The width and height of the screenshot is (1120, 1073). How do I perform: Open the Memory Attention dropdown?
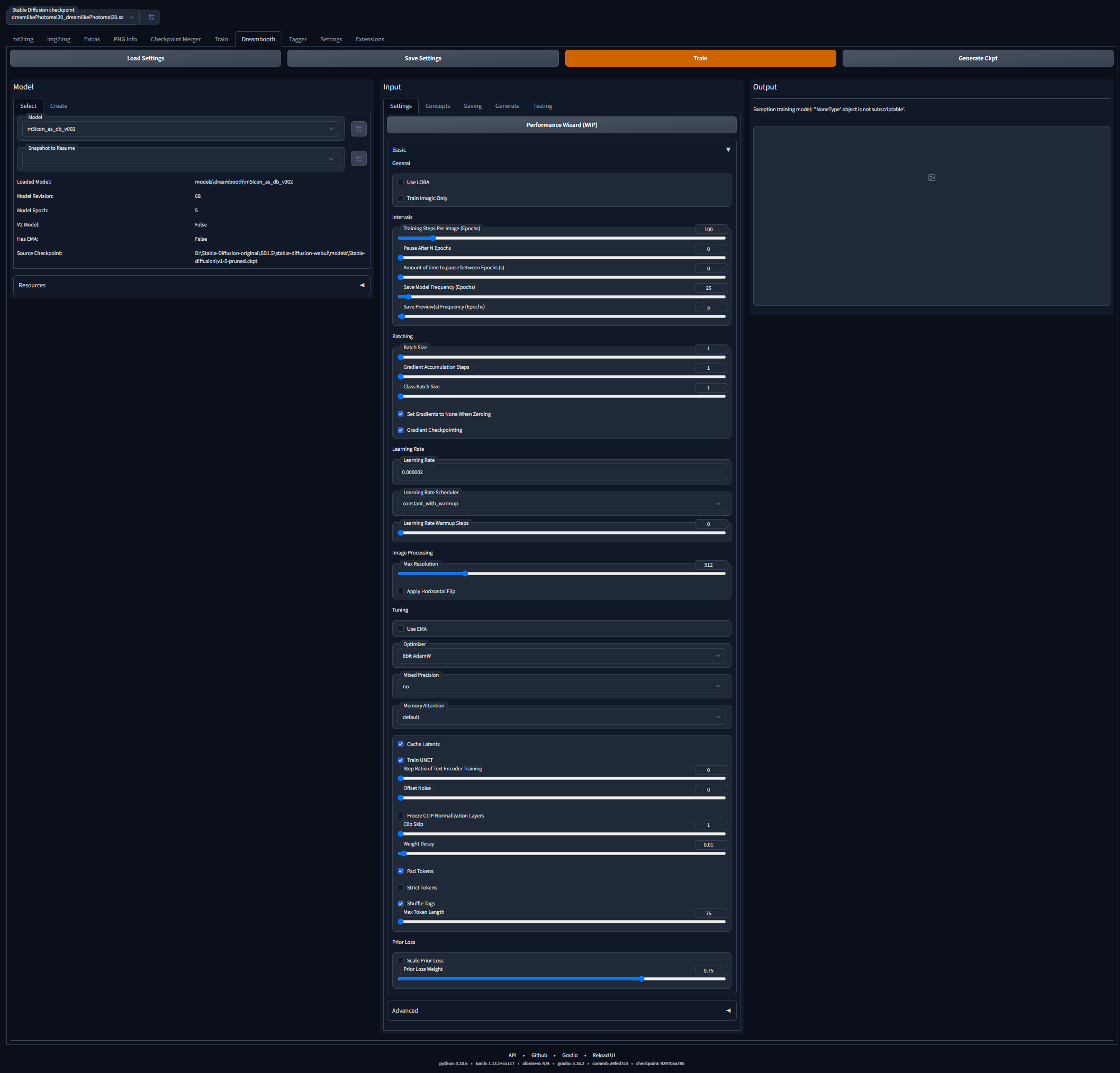coord(561,717)
